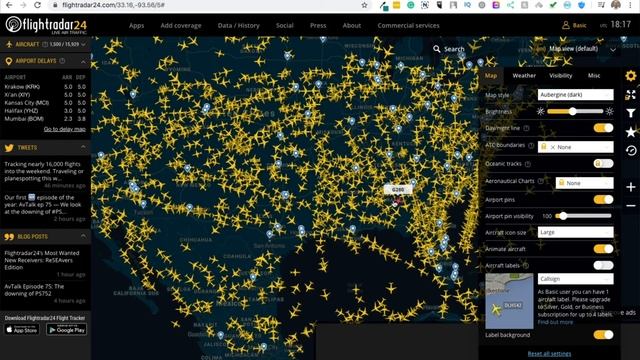Open the ReSEAvers Edition blog post
Viewport: 640px width, 360px height.
[x=42, y=260]
